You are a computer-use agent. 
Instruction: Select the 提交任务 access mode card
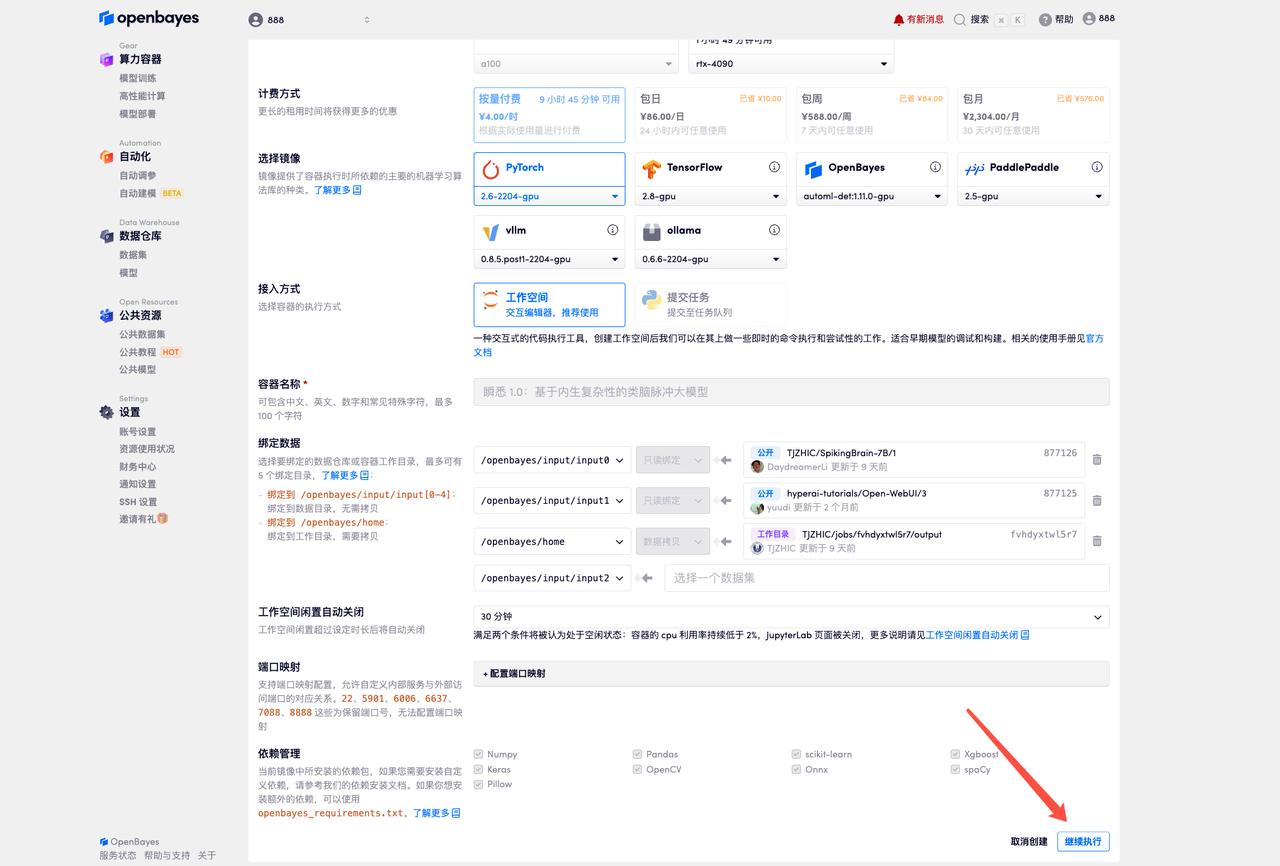pos(710,304)
